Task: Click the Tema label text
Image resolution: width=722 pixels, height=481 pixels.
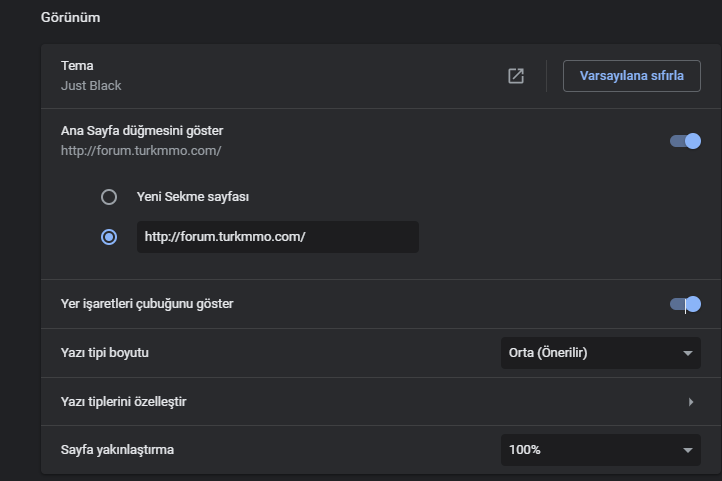Action: point(77,66)
